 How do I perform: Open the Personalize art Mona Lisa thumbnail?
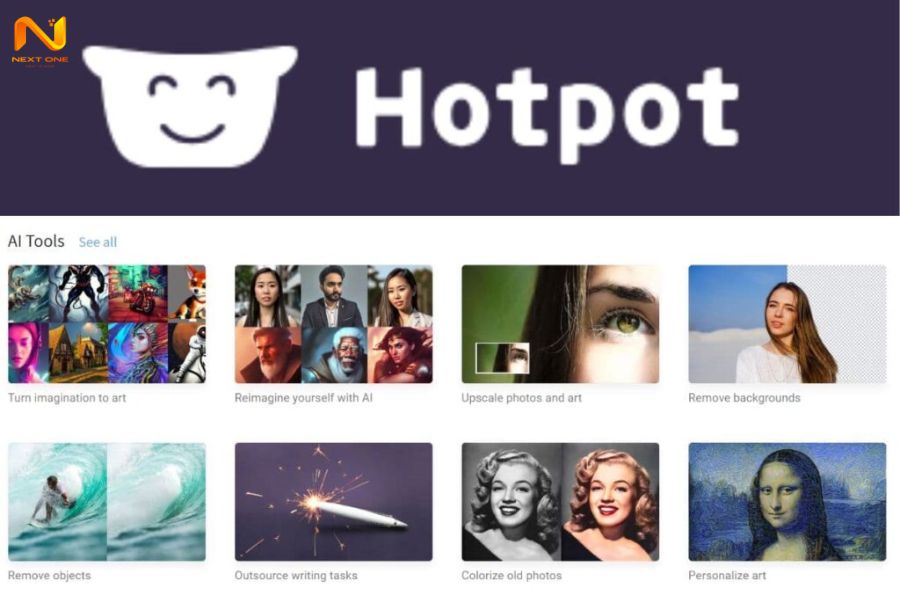click(x=787, y=502)
